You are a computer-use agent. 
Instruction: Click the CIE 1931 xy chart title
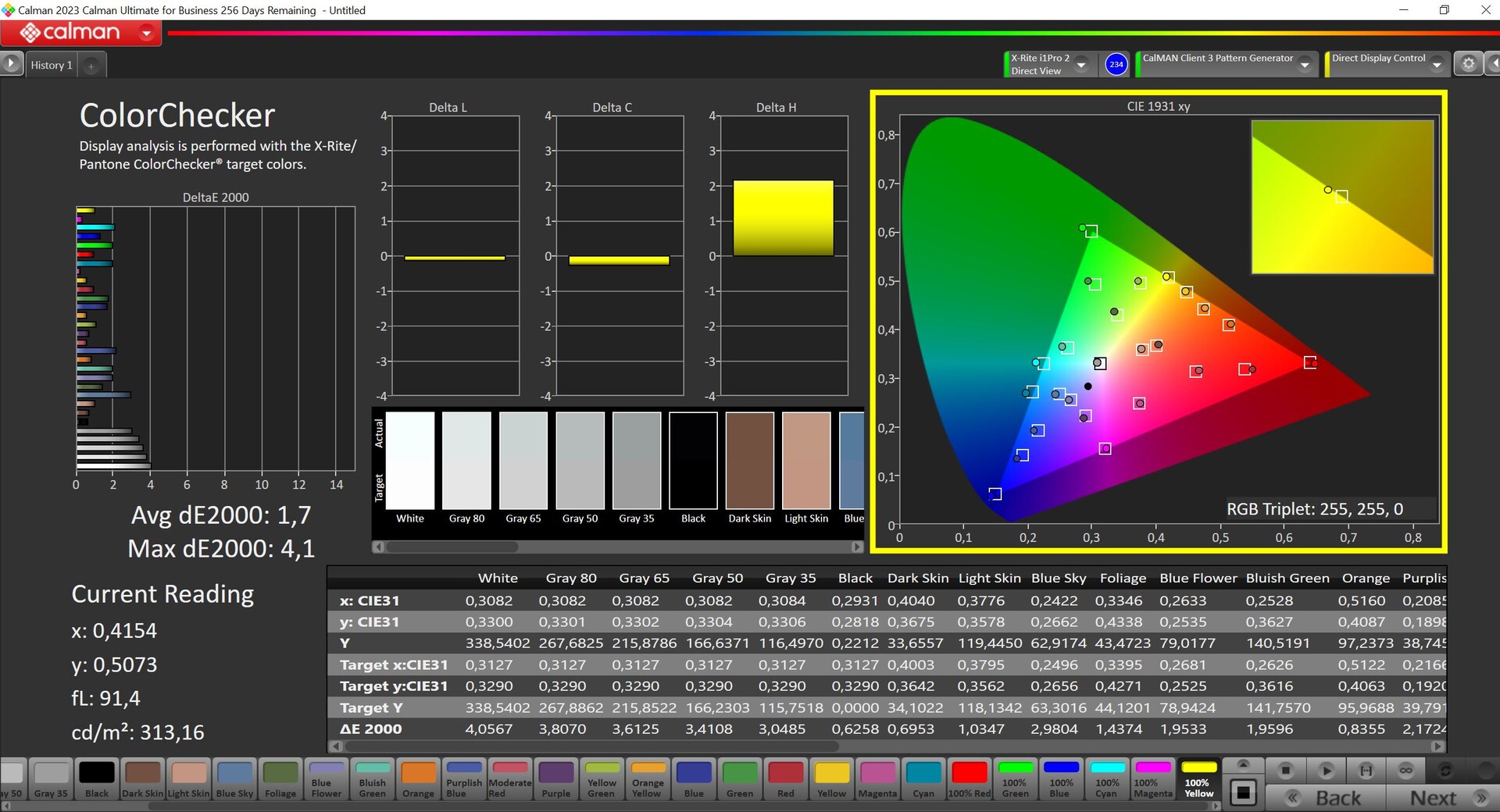point(1158,106)
